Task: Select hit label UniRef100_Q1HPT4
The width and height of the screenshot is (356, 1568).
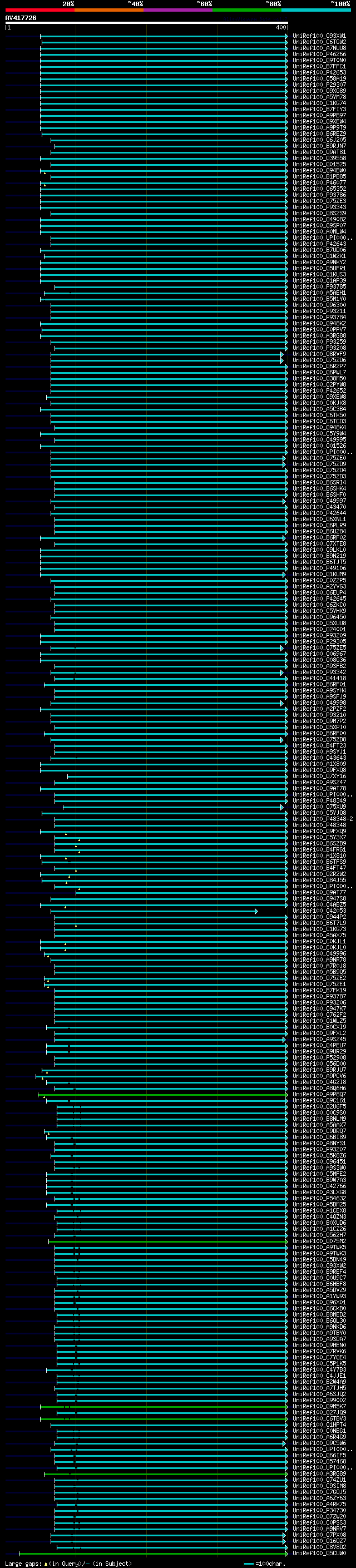Action: point(319,1425)
